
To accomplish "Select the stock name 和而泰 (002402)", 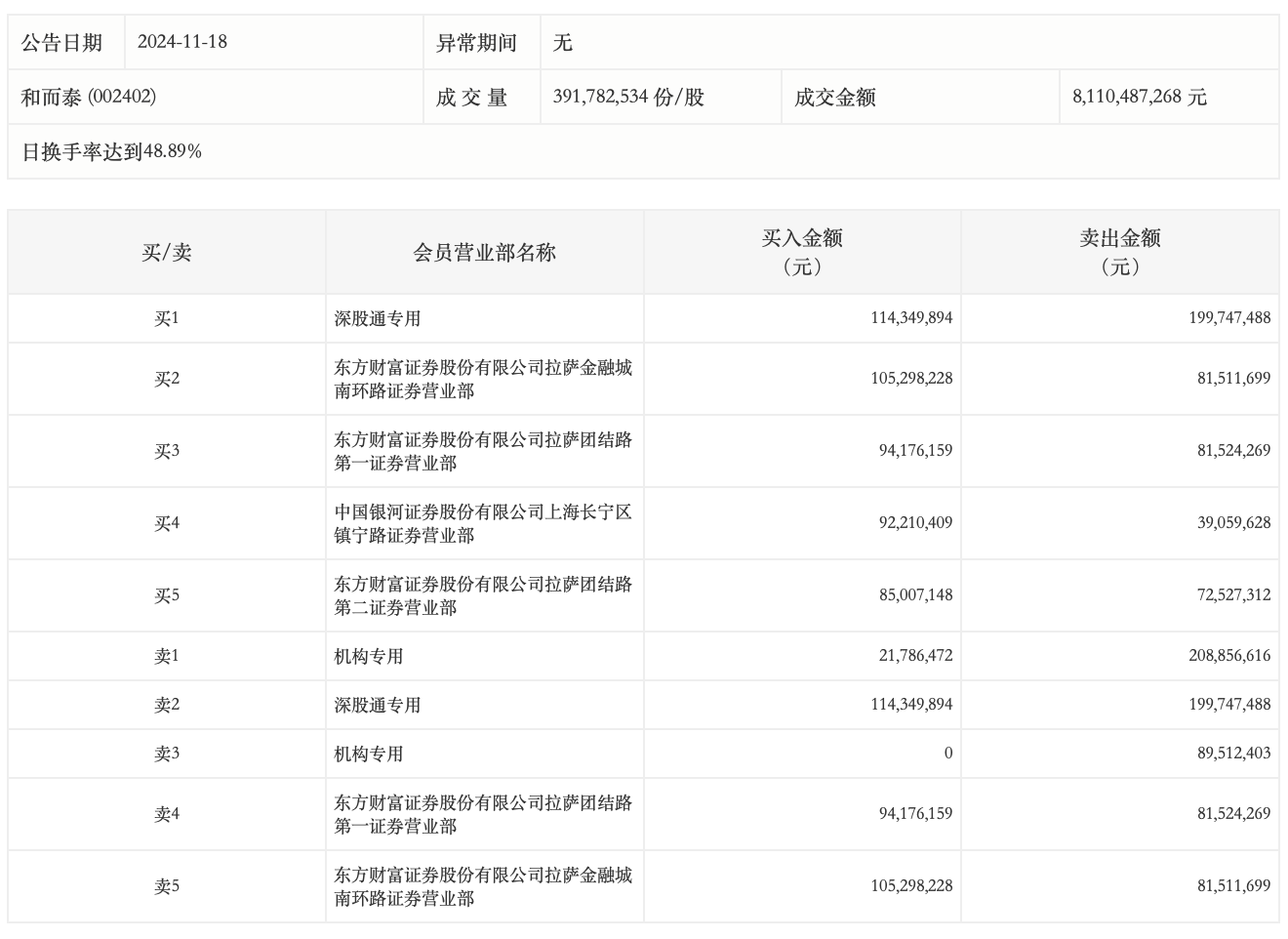I will click(89, 97).
